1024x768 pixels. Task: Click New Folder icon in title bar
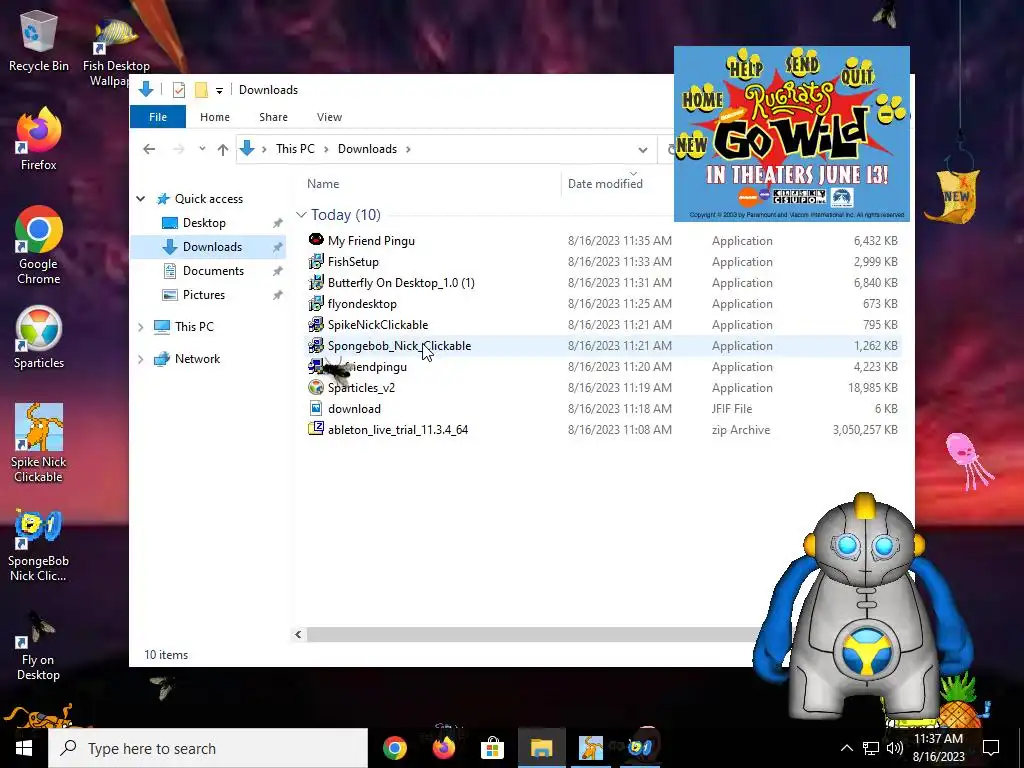(201, 89)
